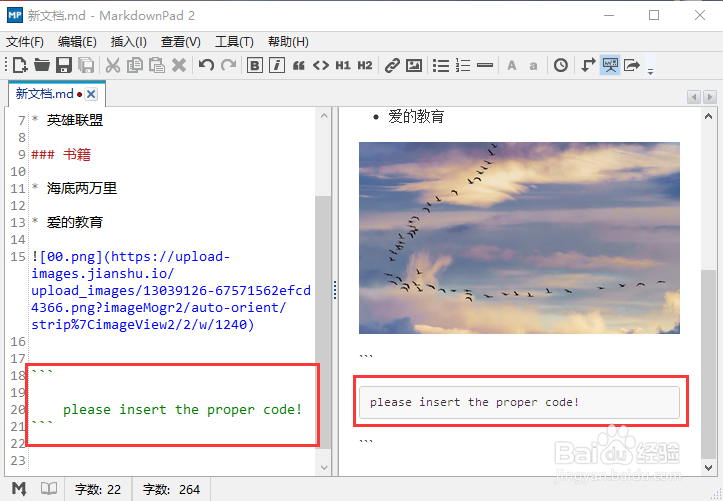Click the preview vertical scrollbar thumb

click(709, 364)
